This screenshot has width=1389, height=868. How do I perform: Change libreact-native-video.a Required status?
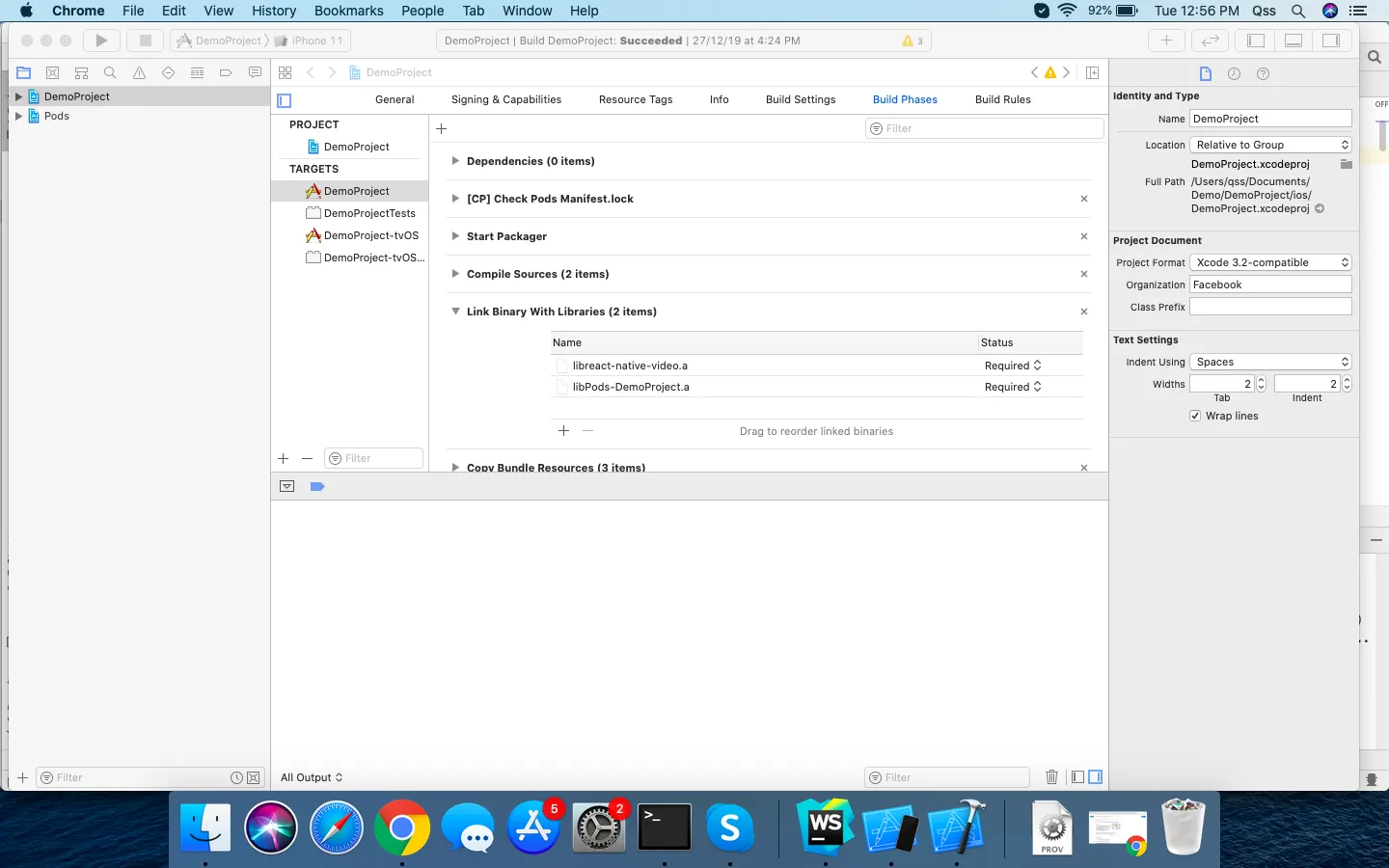[1013, 366]
